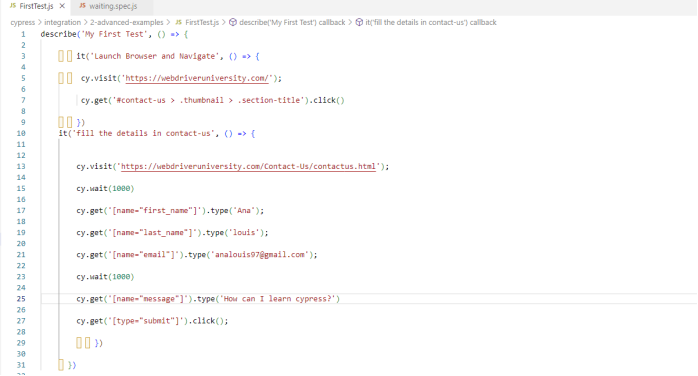
Task: Click the closing brace on line 9
Action: [79, 122]
